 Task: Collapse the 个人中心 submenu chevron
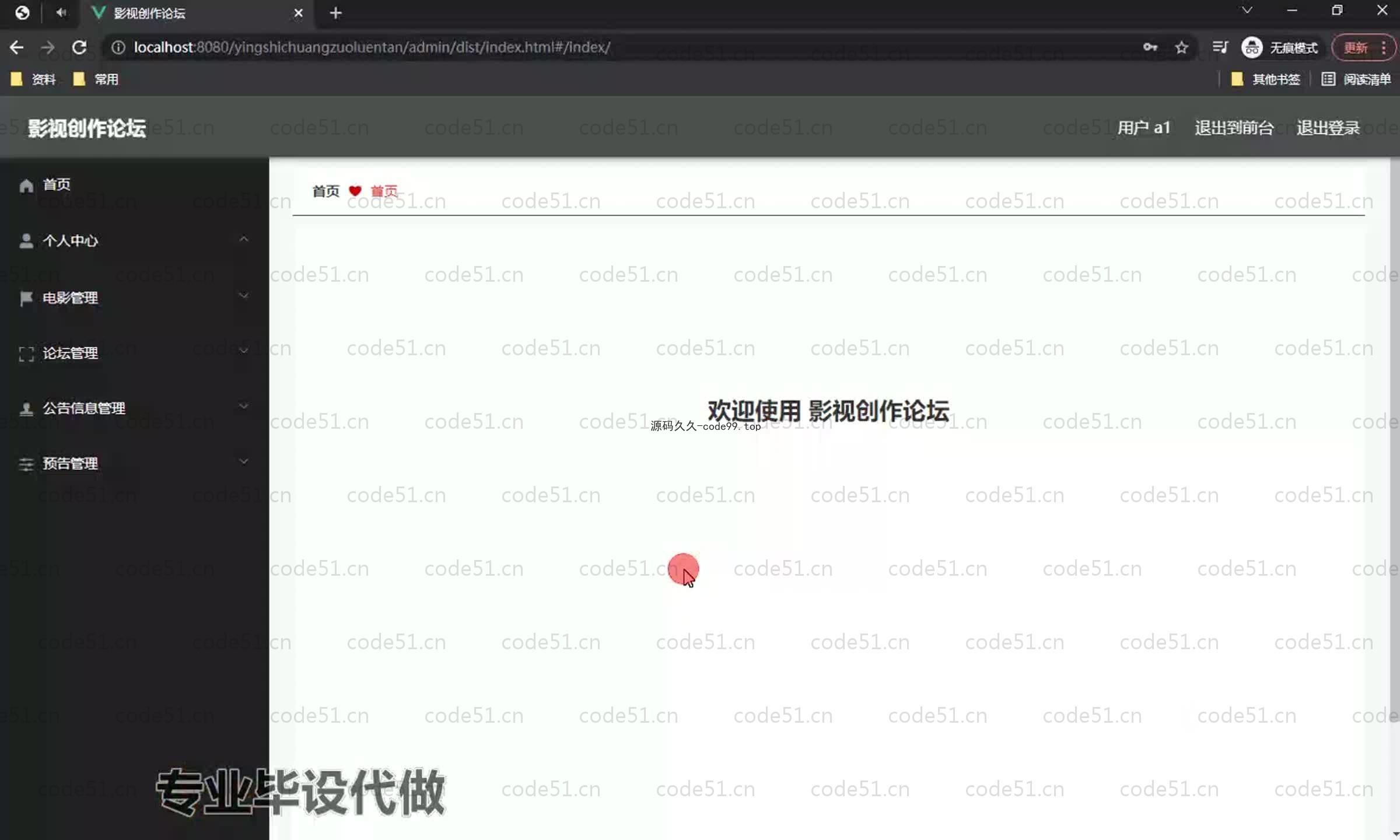click(244, 239)
